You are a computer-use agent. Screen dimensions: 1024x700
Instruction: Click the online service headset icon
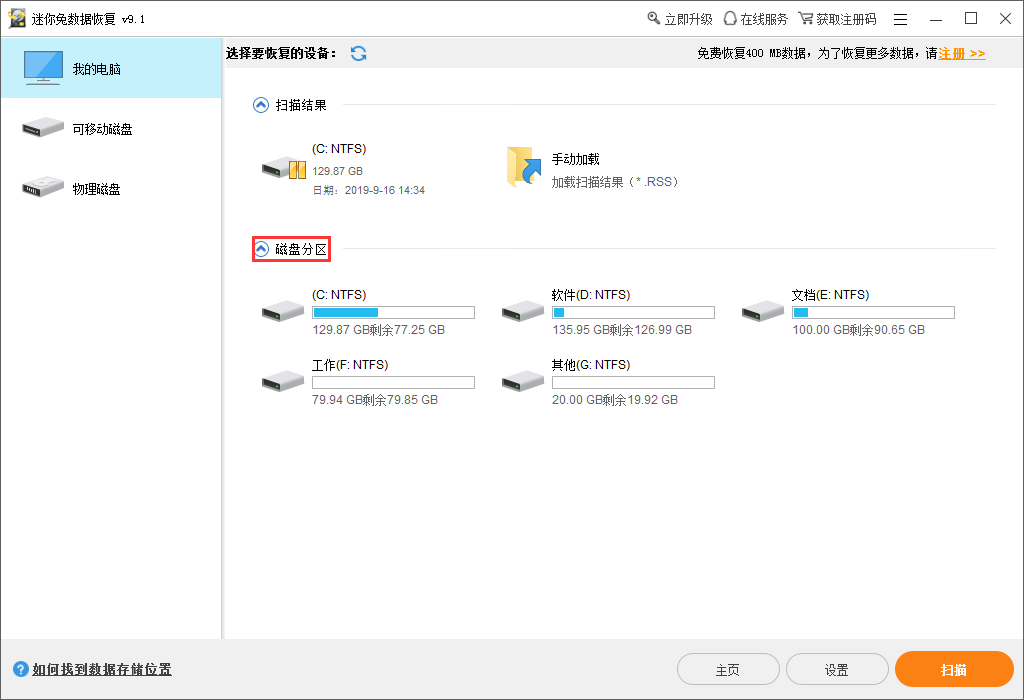tap(730, 18)
